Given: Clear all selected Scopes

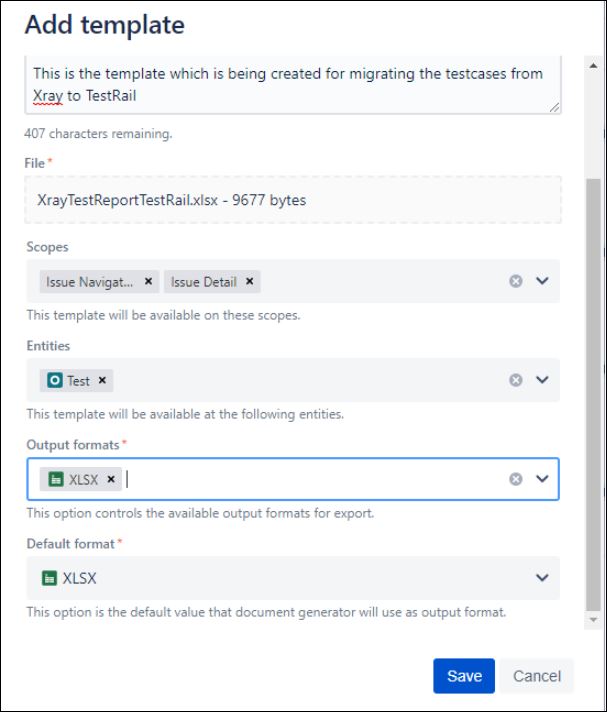Looking at the screenshot, I should click(516, 282).
